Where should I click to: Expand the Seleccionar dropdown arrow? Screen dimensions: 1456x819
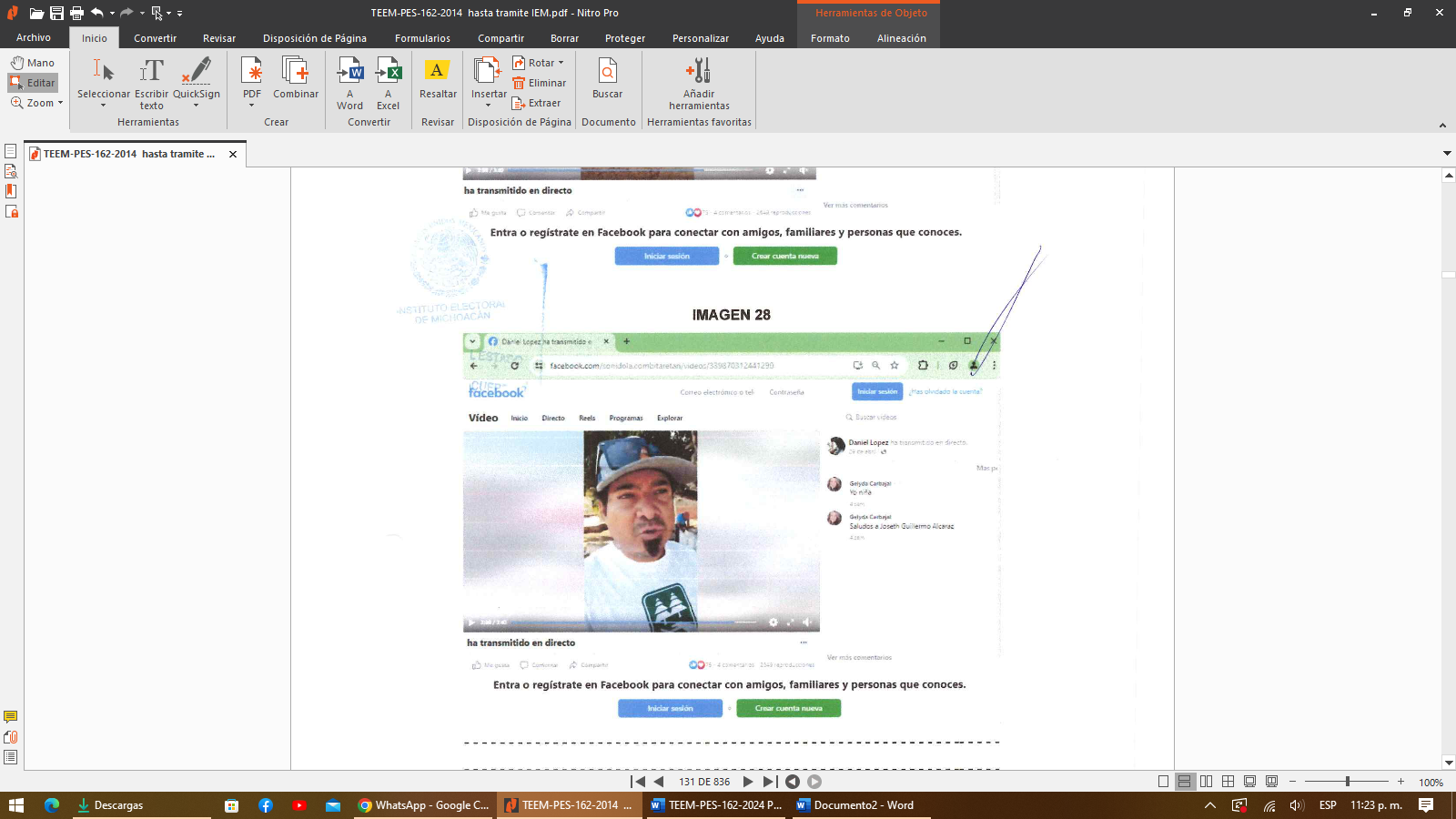pos(103,106)
